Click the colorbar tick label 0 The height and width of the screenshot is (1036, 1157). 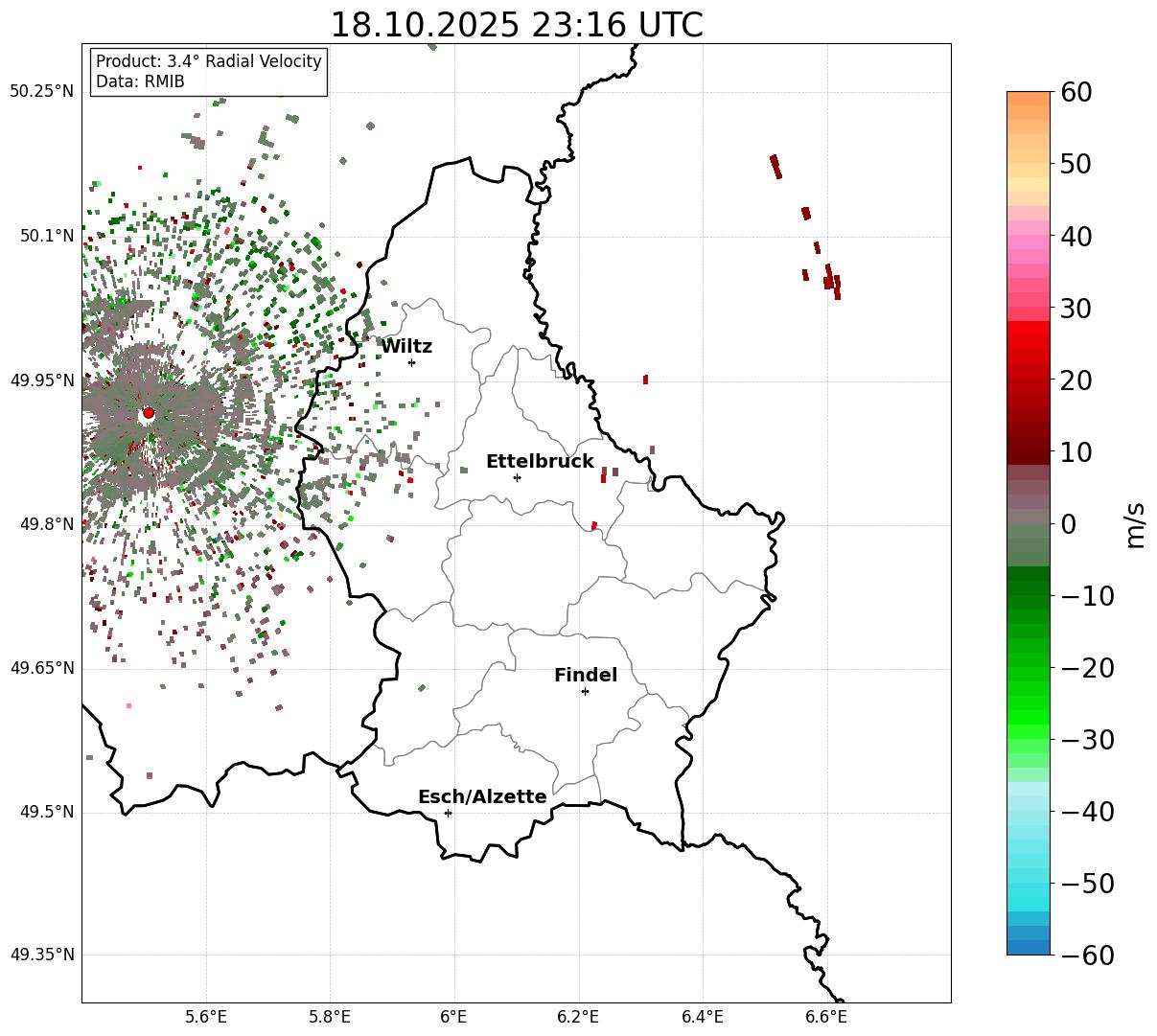pyautogui.click(x=1069, y=523)
